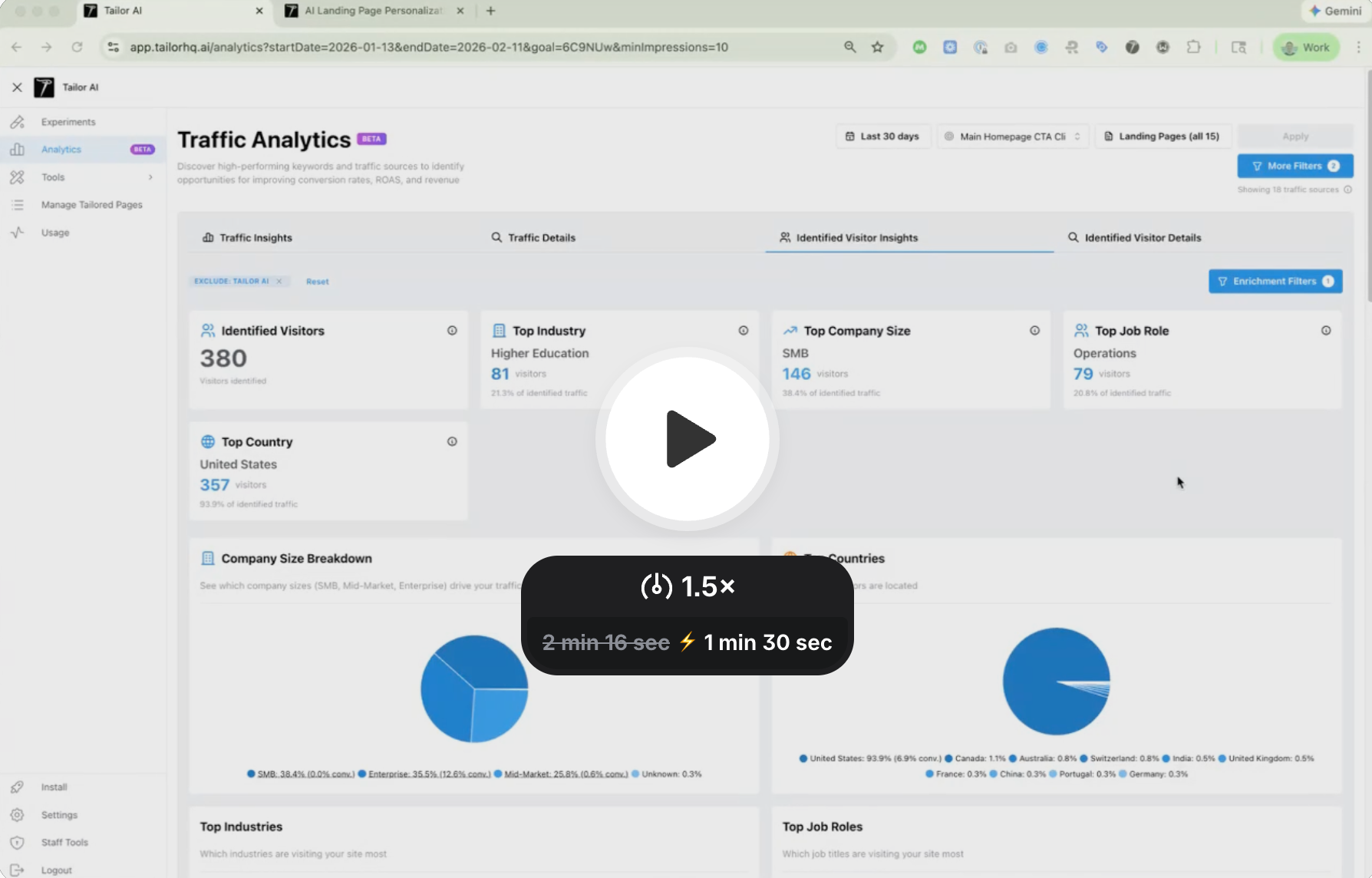Image resolution: width=1372 pixels, height=878 pixels.
Task: Click the Reset link next to filters
Action: tap(317, 281)
